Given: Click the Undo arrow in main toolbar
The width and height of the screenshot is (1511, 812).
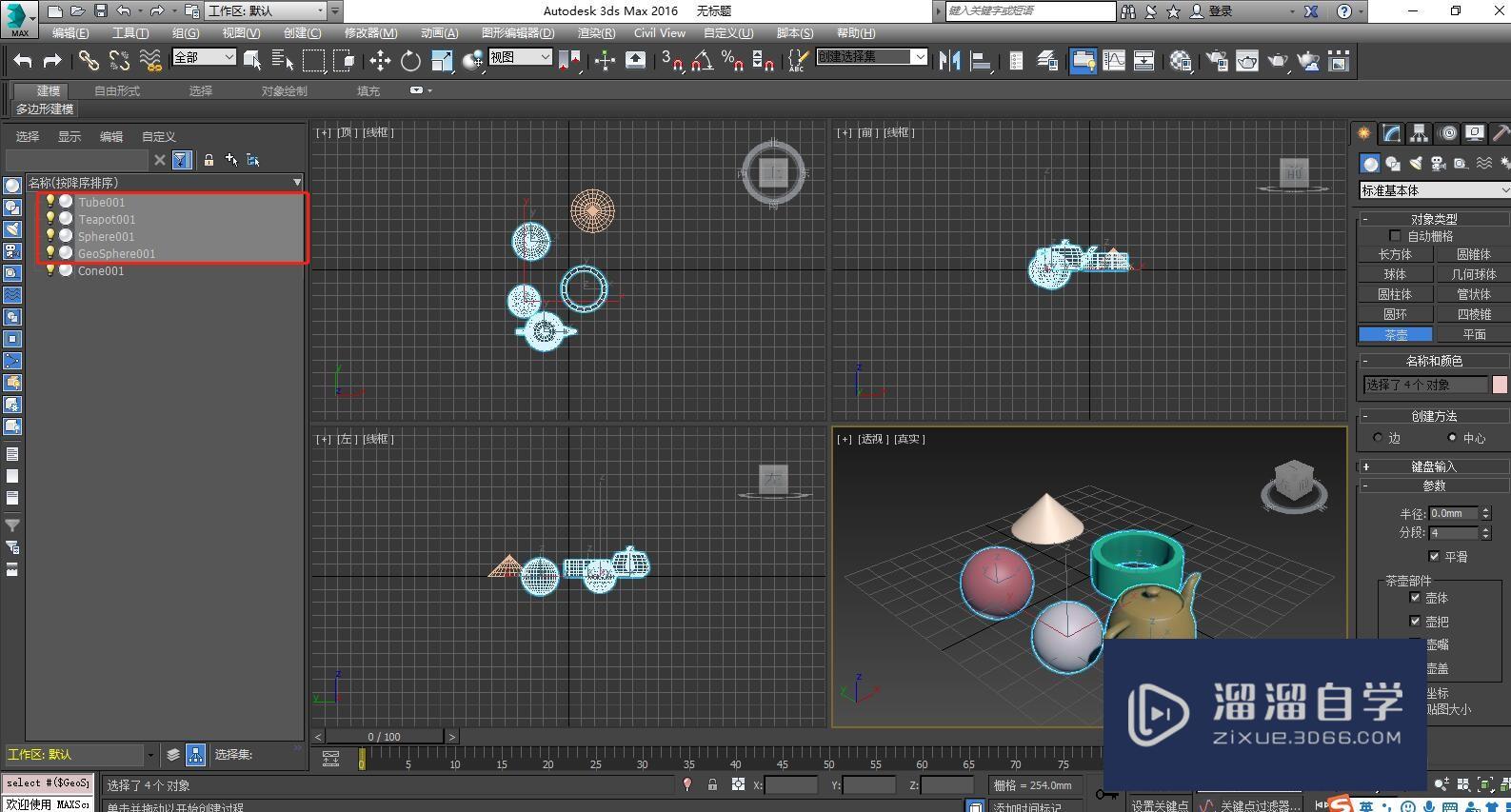Looking at the screenshot, I should click(x=23, y=61).
